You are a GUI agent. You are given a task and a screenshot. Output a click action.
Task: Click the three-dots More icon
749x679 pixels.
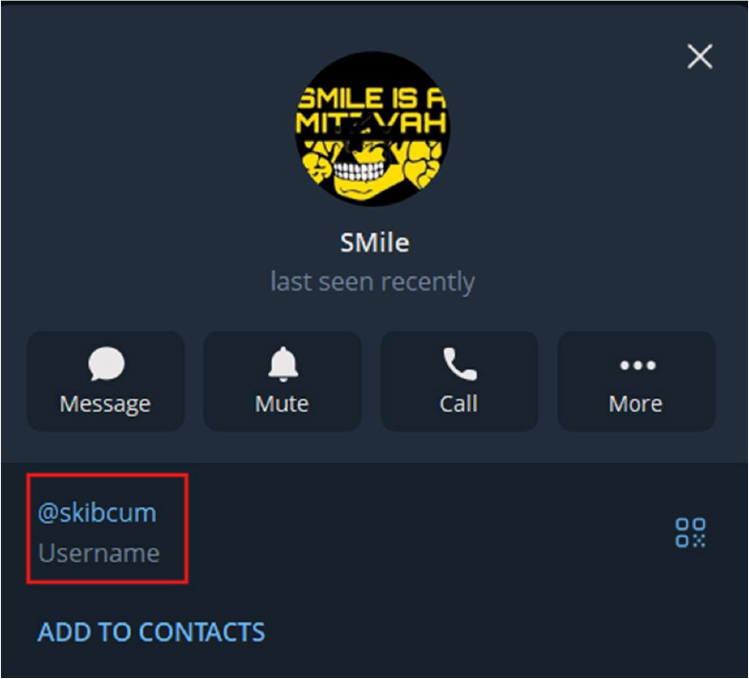point(637,366)
